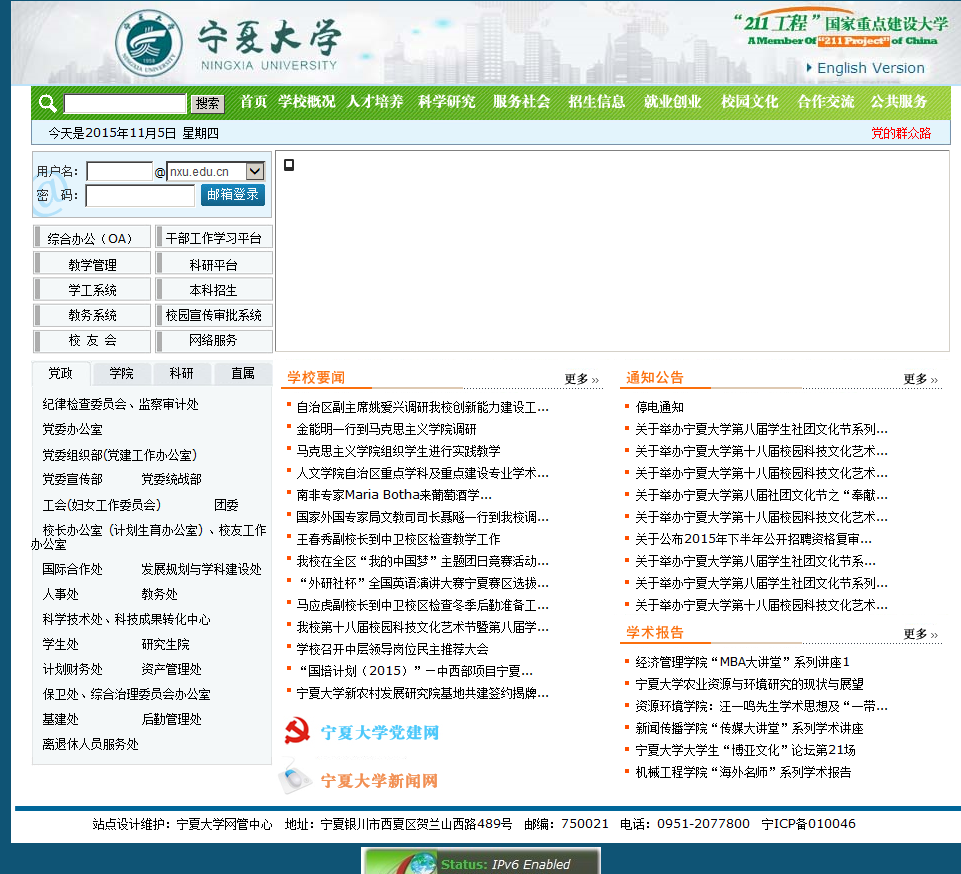Open the 服务社会 menu item

click(522, 101)
